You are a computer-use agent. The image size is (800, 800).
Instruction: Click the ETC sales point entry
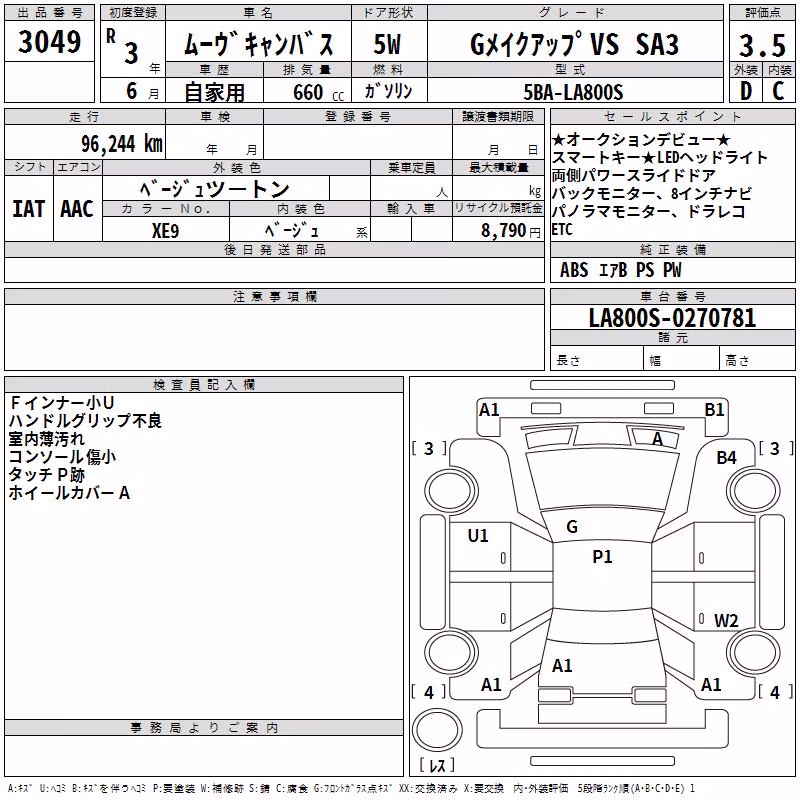click(x=562, y=230)
